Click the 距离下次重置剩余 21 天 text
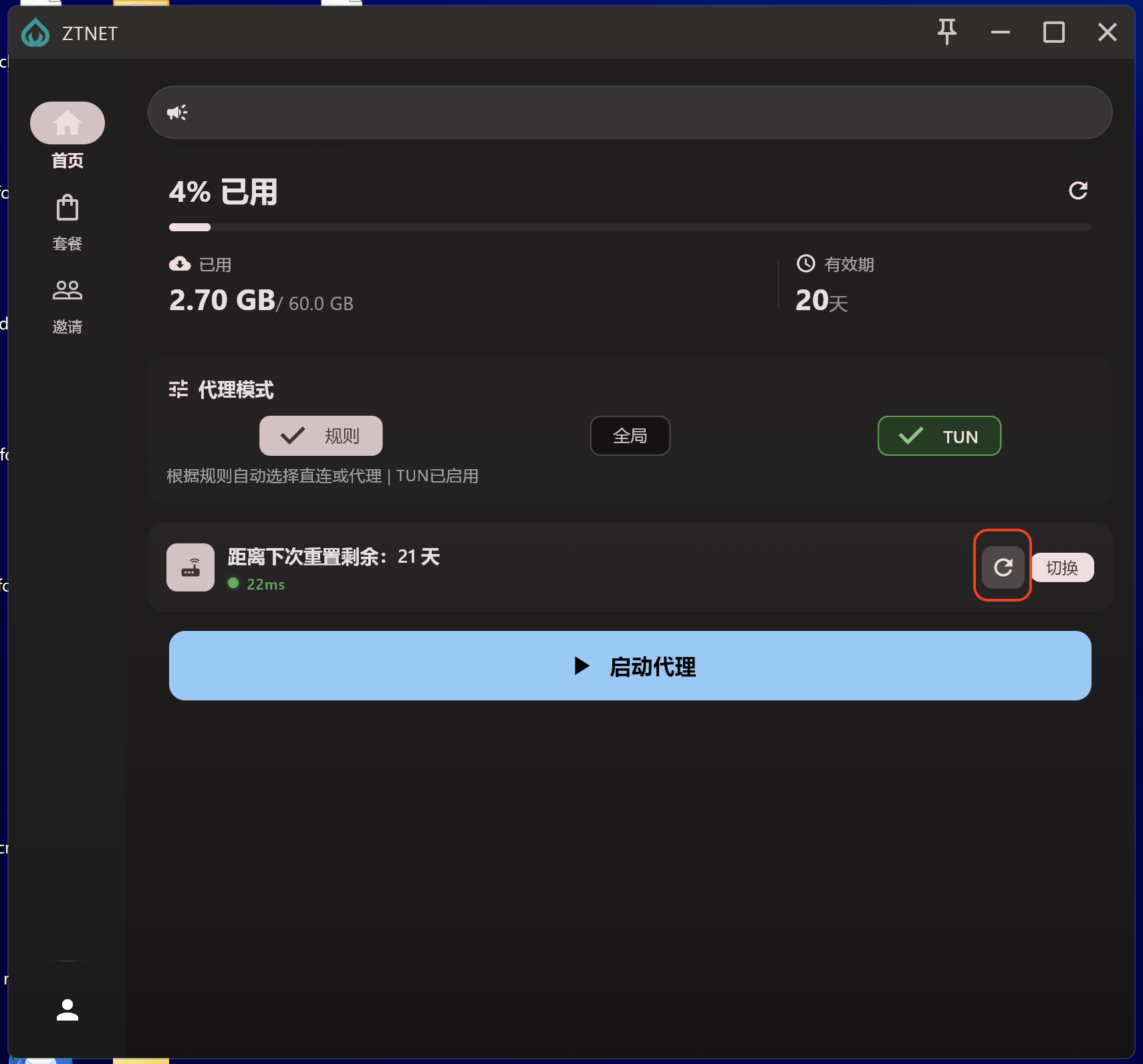Viewport: 1143px width, 1064px height. (334, 557)
